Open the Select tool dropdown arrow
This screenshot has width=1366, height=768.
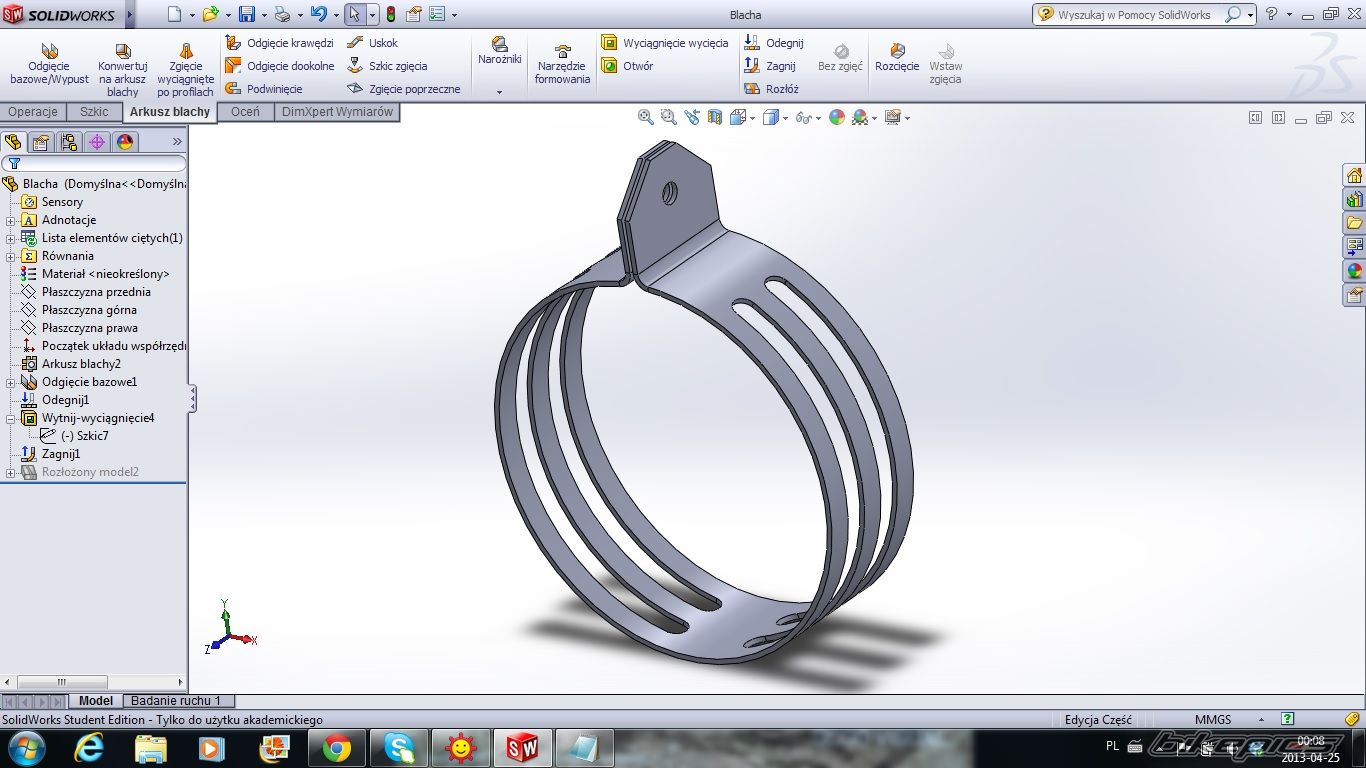(x=372, y=15)
